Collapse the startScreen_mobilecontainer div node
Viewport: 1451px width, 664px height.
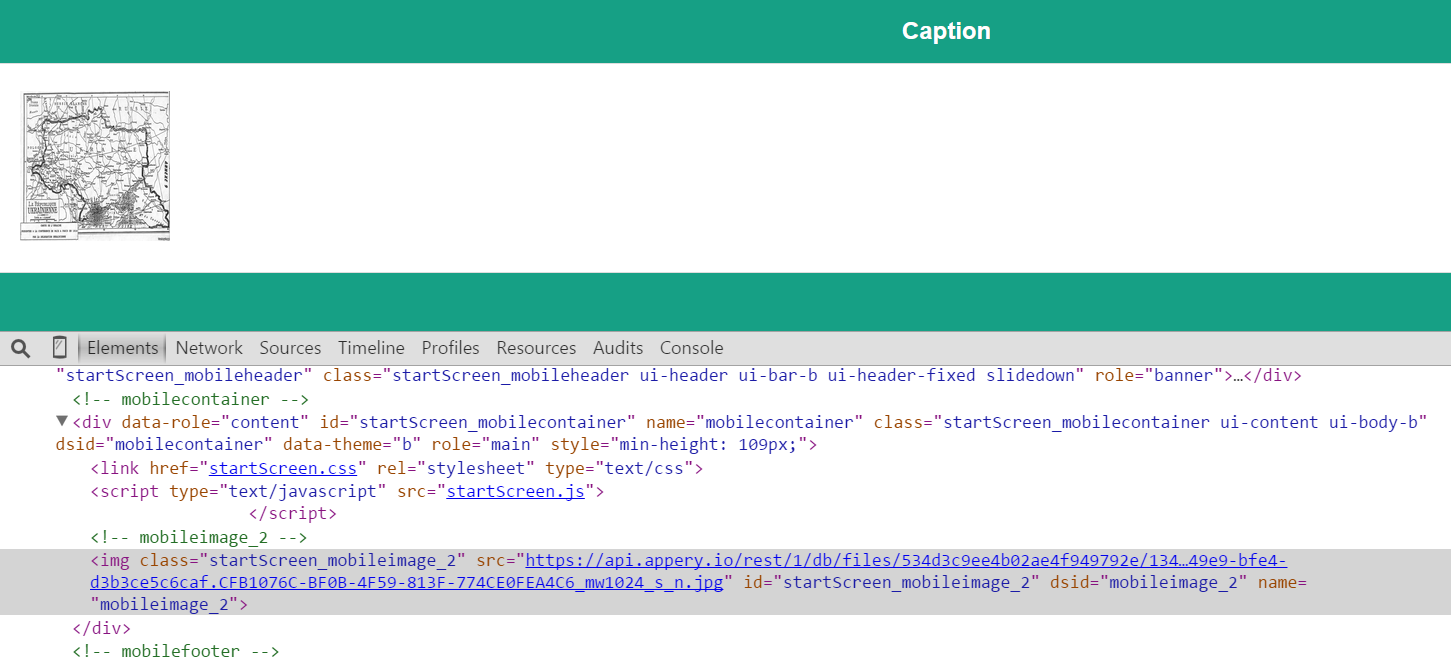point(62,421)
